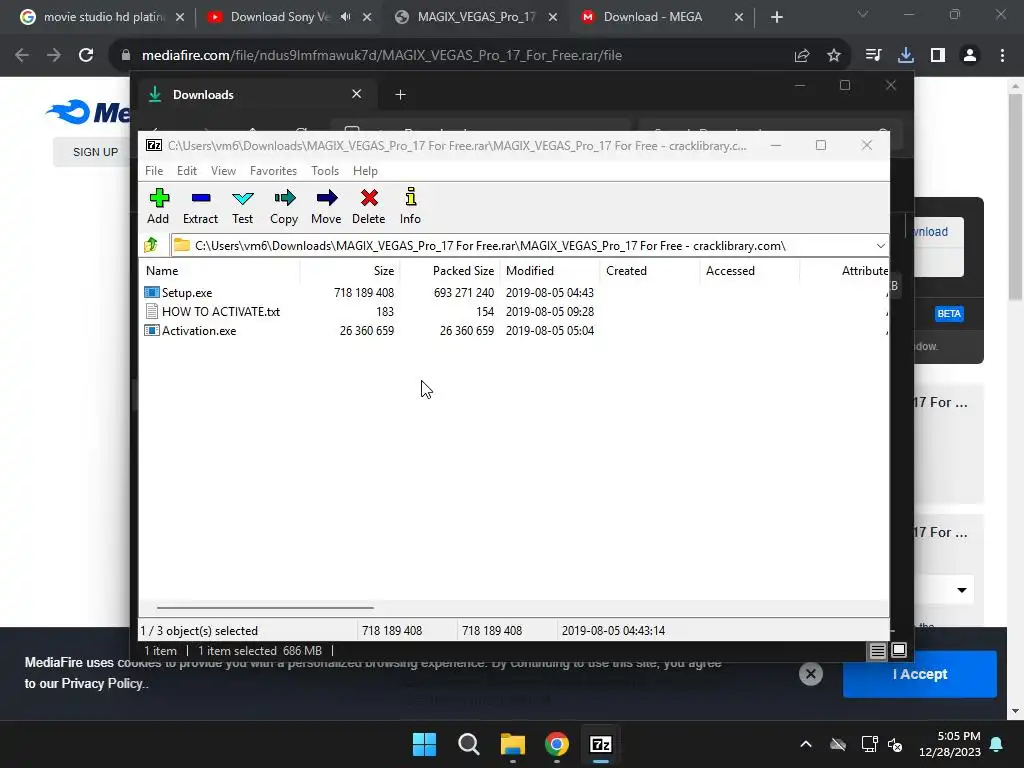
Task: Select the Copy toolbar icon
Action: point(284,206)
